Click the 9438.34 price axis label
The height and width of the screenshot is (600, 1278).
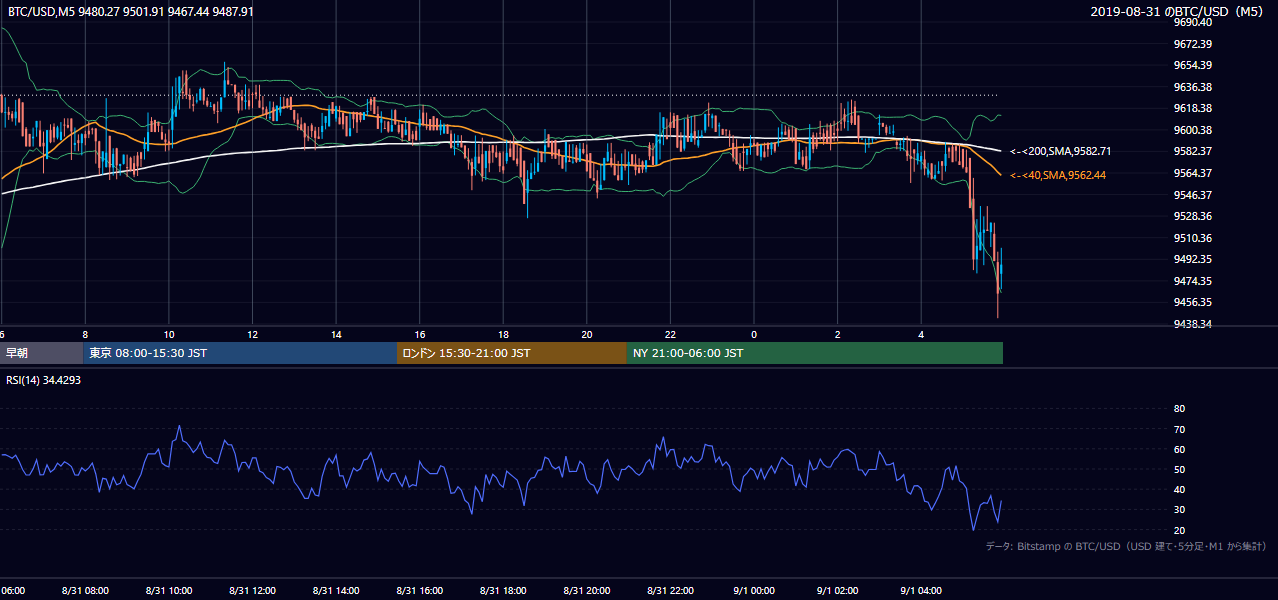pos(1193,324)
